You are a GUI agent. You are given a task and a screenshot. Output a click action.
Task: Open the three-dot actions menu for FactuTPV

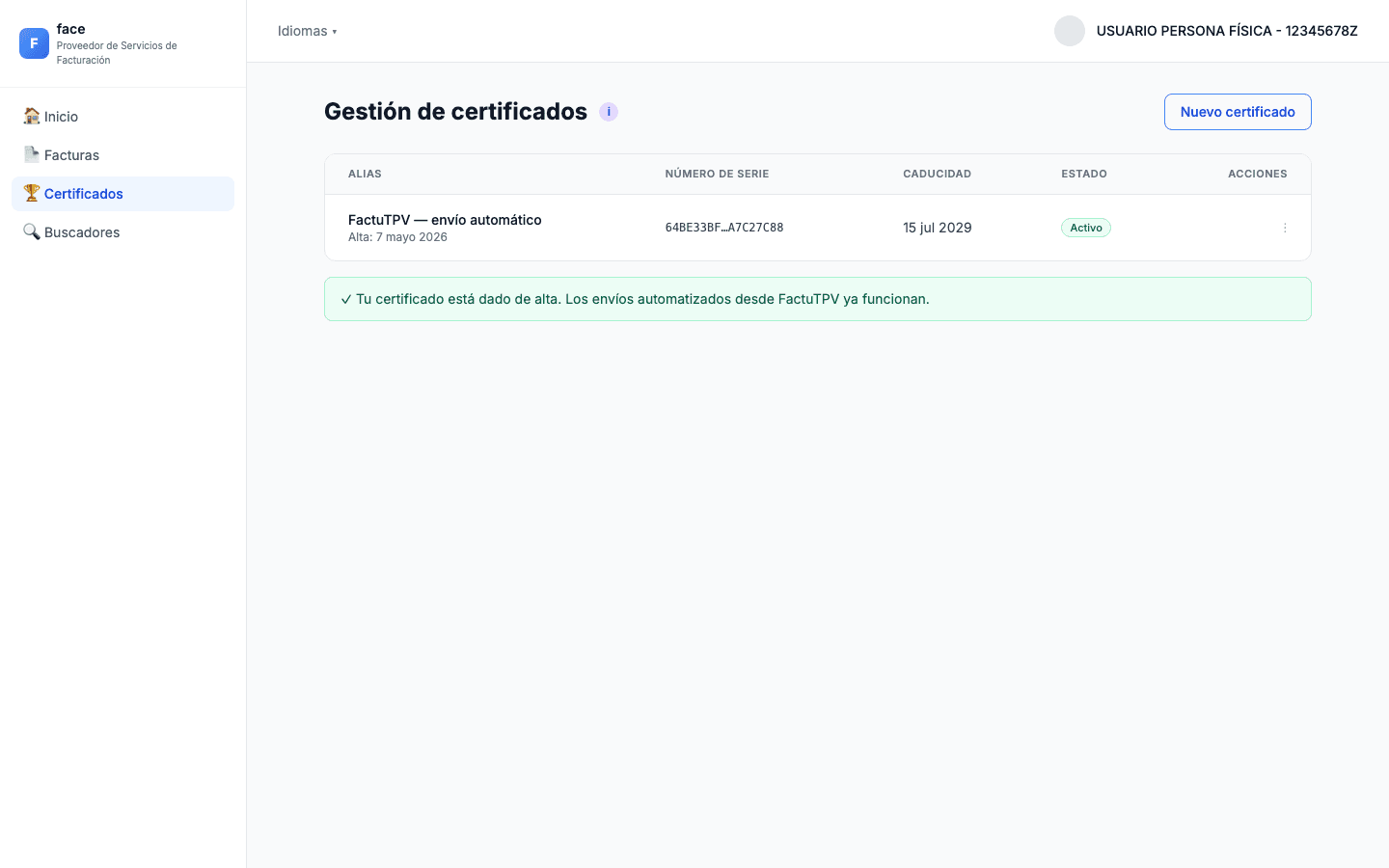(x=1285, y=228)
